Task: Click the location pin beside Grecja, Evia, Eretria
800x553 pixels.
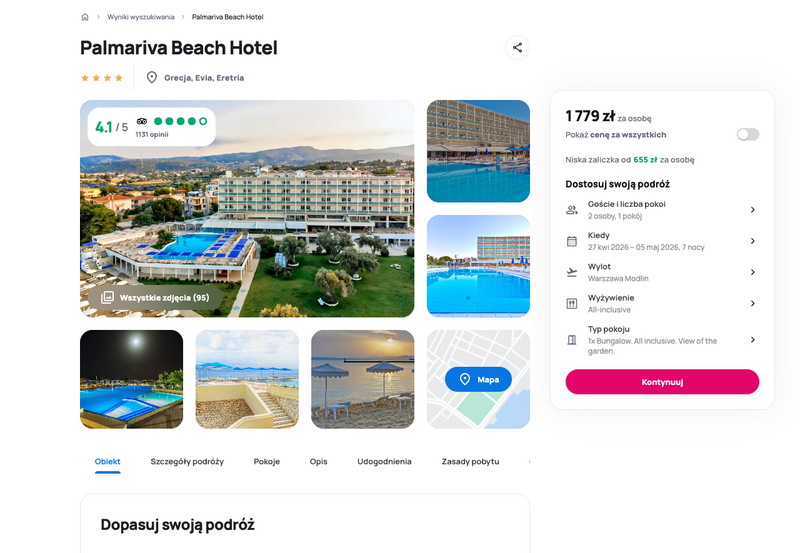Action: pos(152,78)
